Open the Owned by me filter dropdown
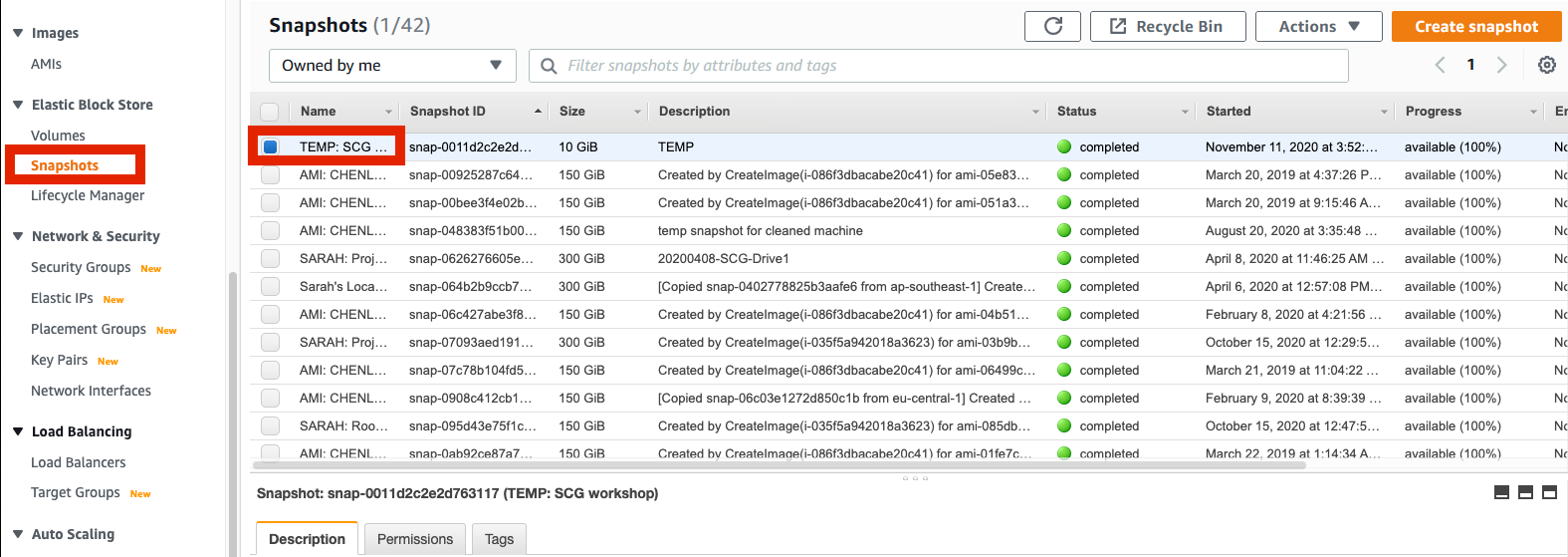The height and width of the screenshot is (557, 1568). point(392,66)
